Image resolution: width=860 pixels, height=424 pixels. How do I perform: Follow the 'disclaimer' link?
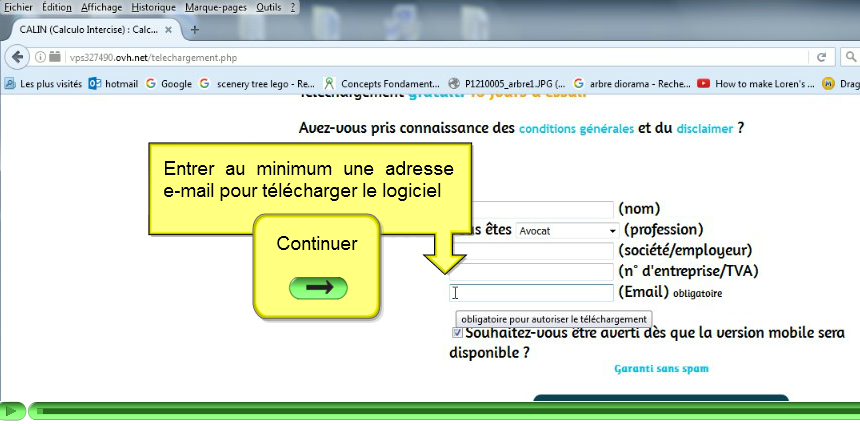[x=705, y=129]
